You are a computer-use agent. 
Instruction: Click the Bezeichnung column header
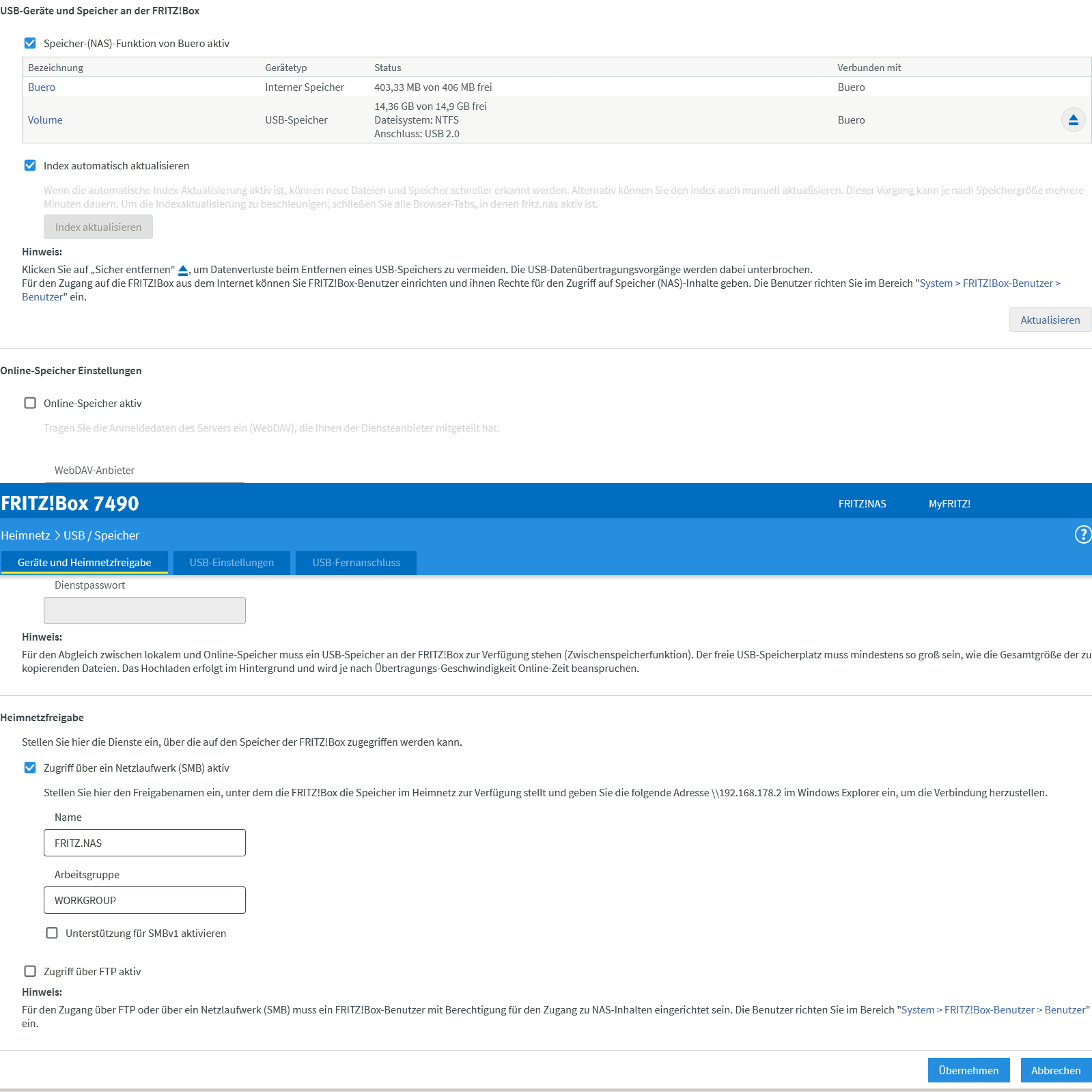pyautogui.click(x=55, y=68)
